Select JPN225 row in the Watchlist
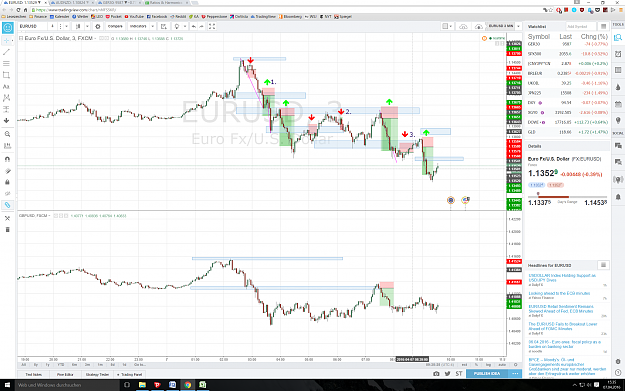This screenshot has width=625, height=391. click(x=567, y=93)
